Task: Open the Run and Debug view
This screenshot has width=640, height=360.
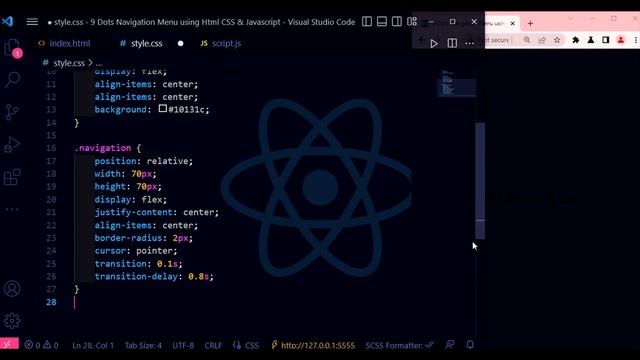Action: [x=12, y=144]
